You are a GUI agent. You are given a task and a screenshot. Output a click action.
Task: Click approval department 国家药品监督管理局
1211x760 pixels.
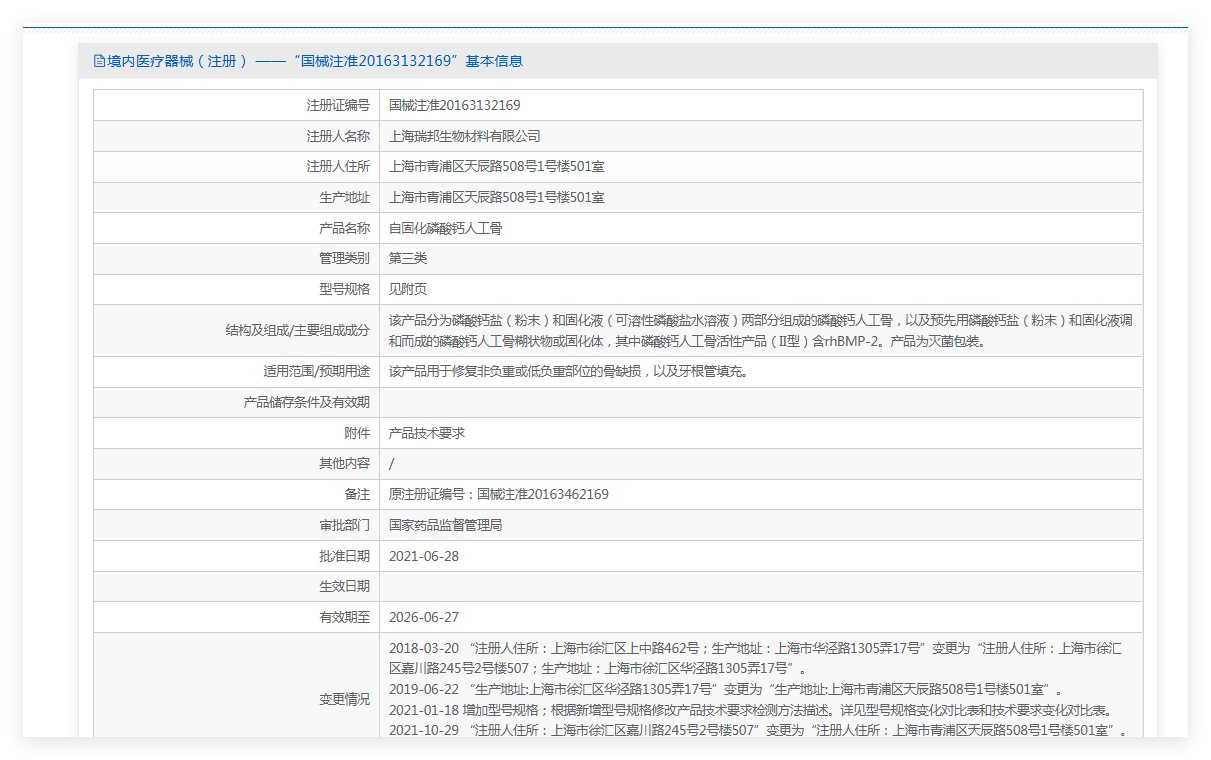tap(445, 525)
